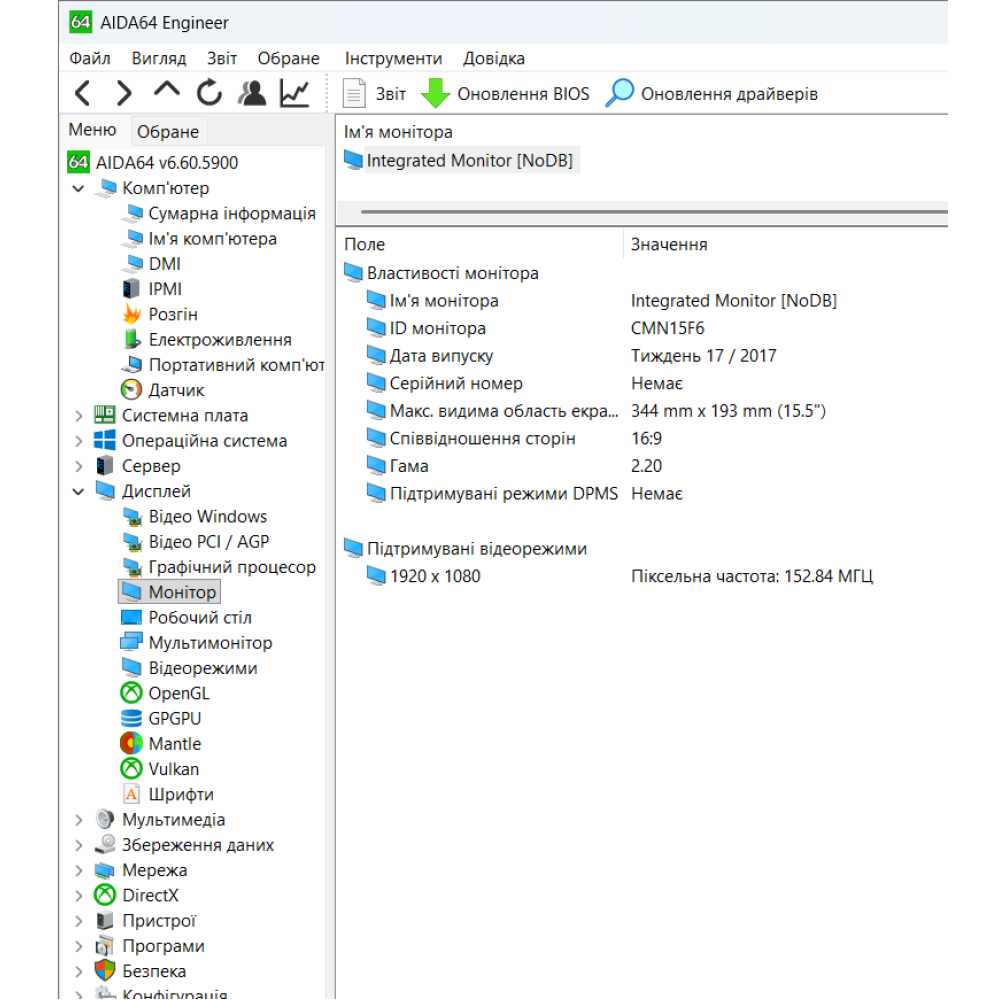Click the Значення column header
This screenshot has height=1000, width=1000.
coord(669,244)
